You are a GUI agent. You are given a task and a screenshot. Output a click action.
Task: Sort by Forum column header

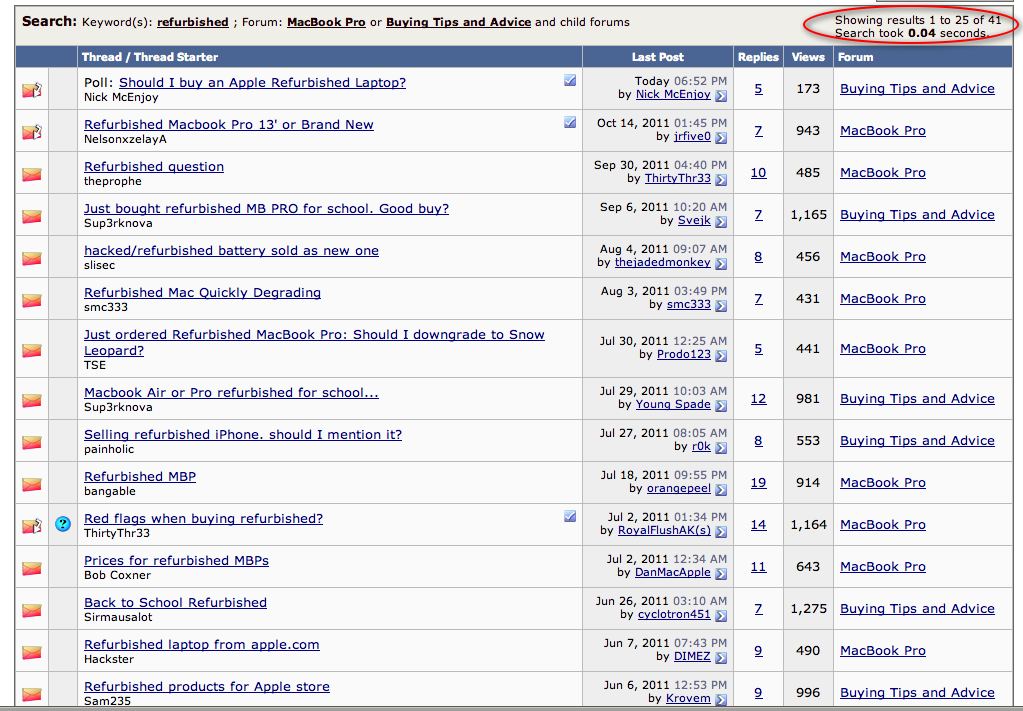click(855, 57)
